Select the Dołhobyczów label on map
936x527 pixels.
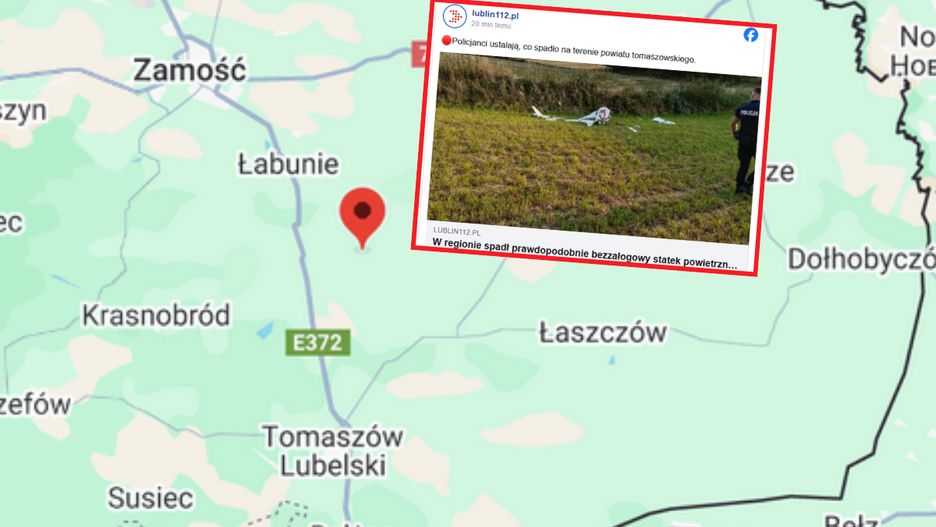[x=861, y=259]
